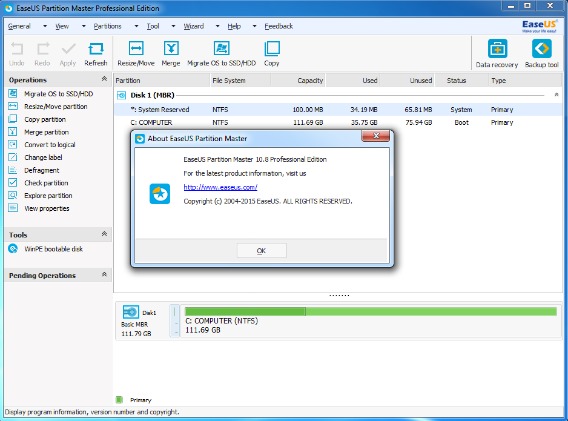
Task: Launch Migrate OS to SSD/HDD from toolbar
Action: coord(221,53)
